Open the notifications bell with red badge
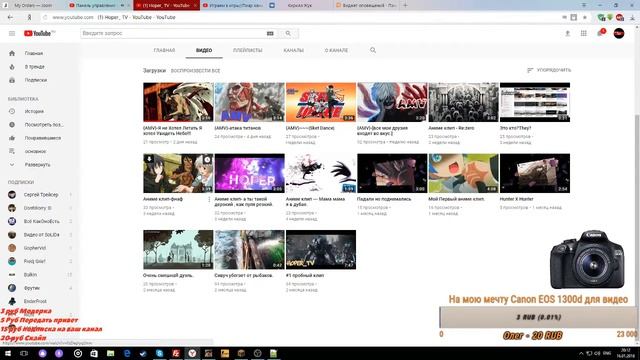640x360 pixels. pos(601,33)
